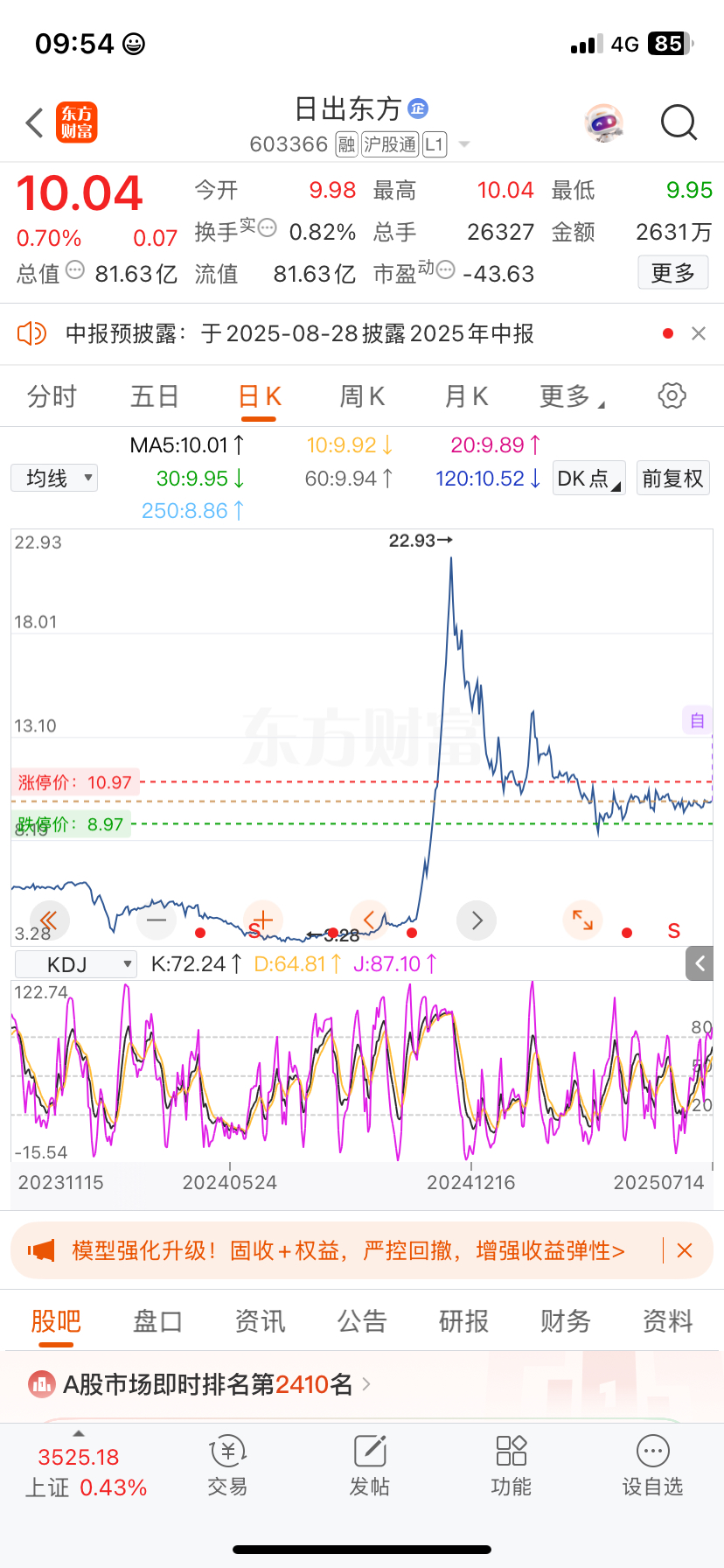This screenshot has width=724, height=1568.
Task: Tap the 设自选 watchlist icon
Action: click(x=652, y=1452)
